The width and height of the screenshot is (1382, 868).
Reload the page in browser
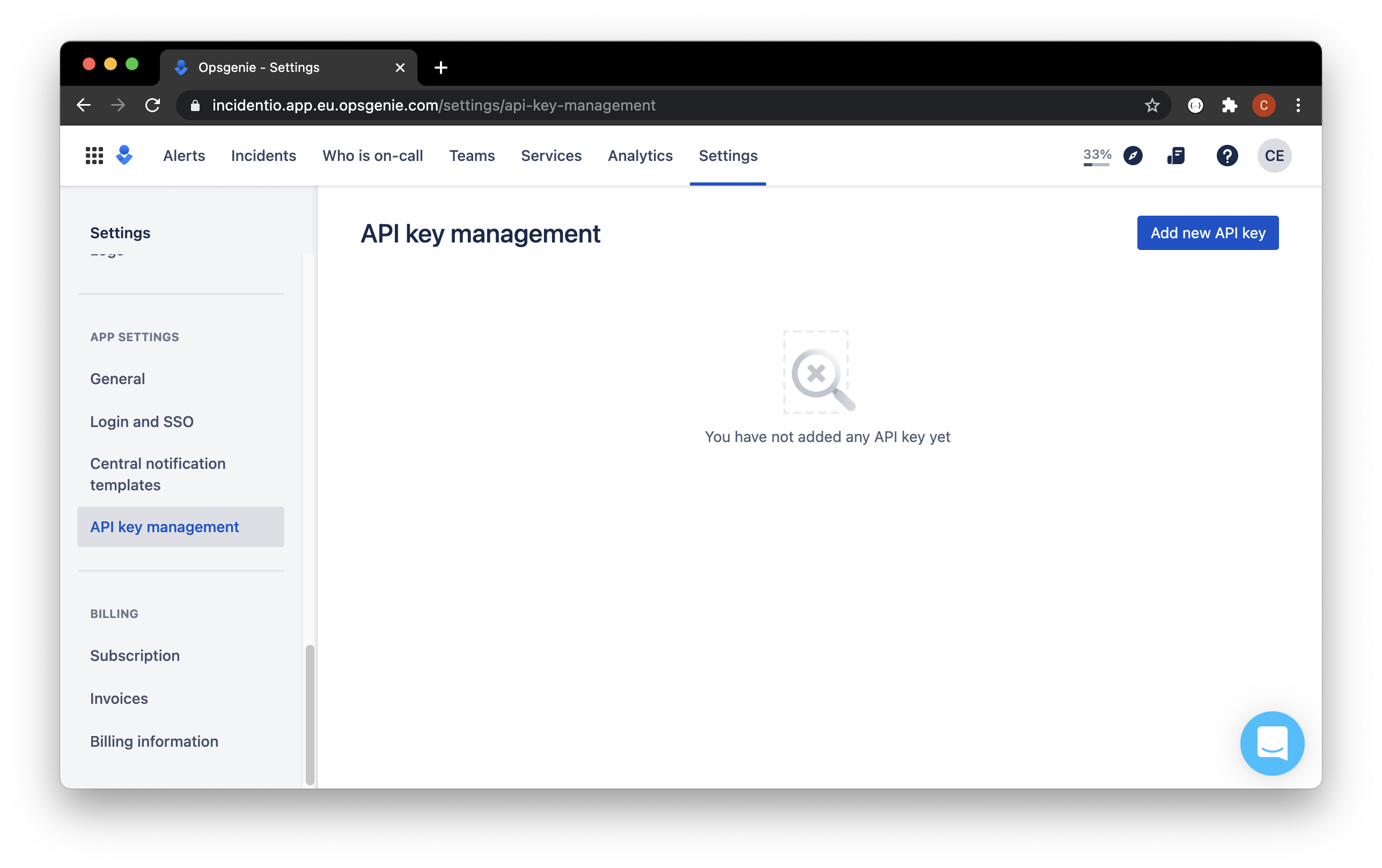[x=153, y=106]
